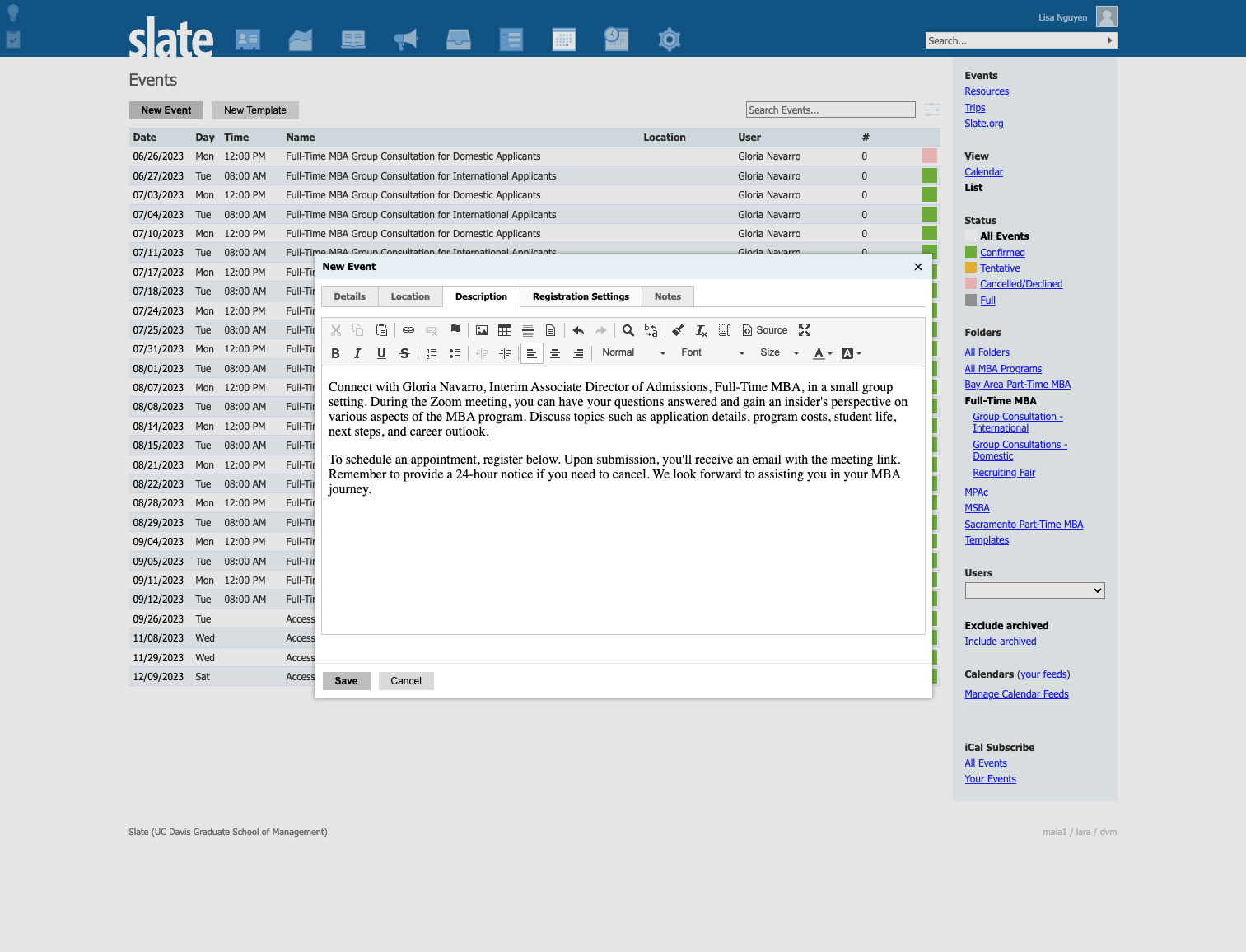Open the Registration Settings tab
Image resolution: width=1246 pixels, height=952 pixels.
coord(581,296)
